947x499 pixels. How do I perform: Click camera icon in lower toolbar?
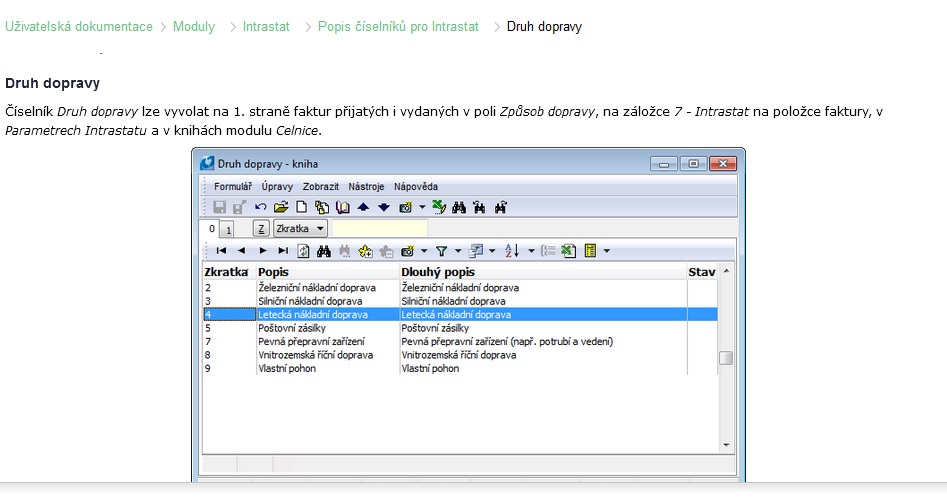point(407,251)
